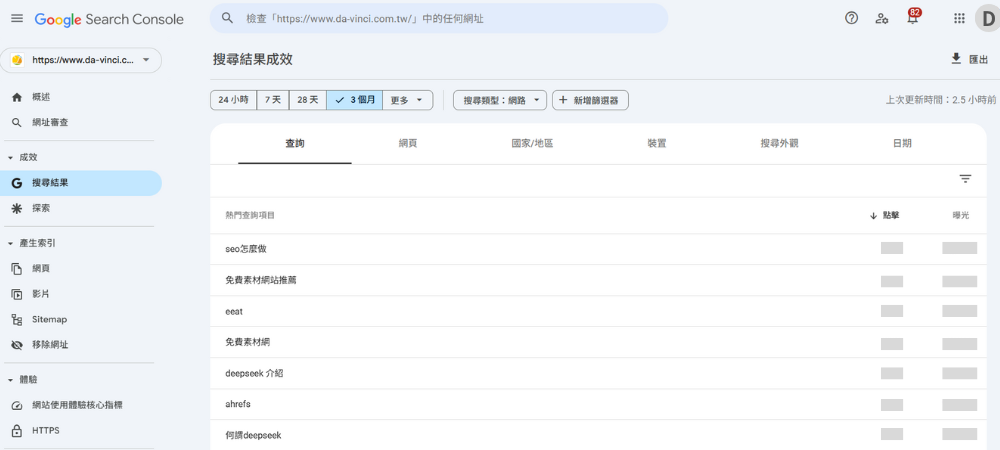Go to 概述 overview home icon

pyautogui.click(x=17, y=97)
